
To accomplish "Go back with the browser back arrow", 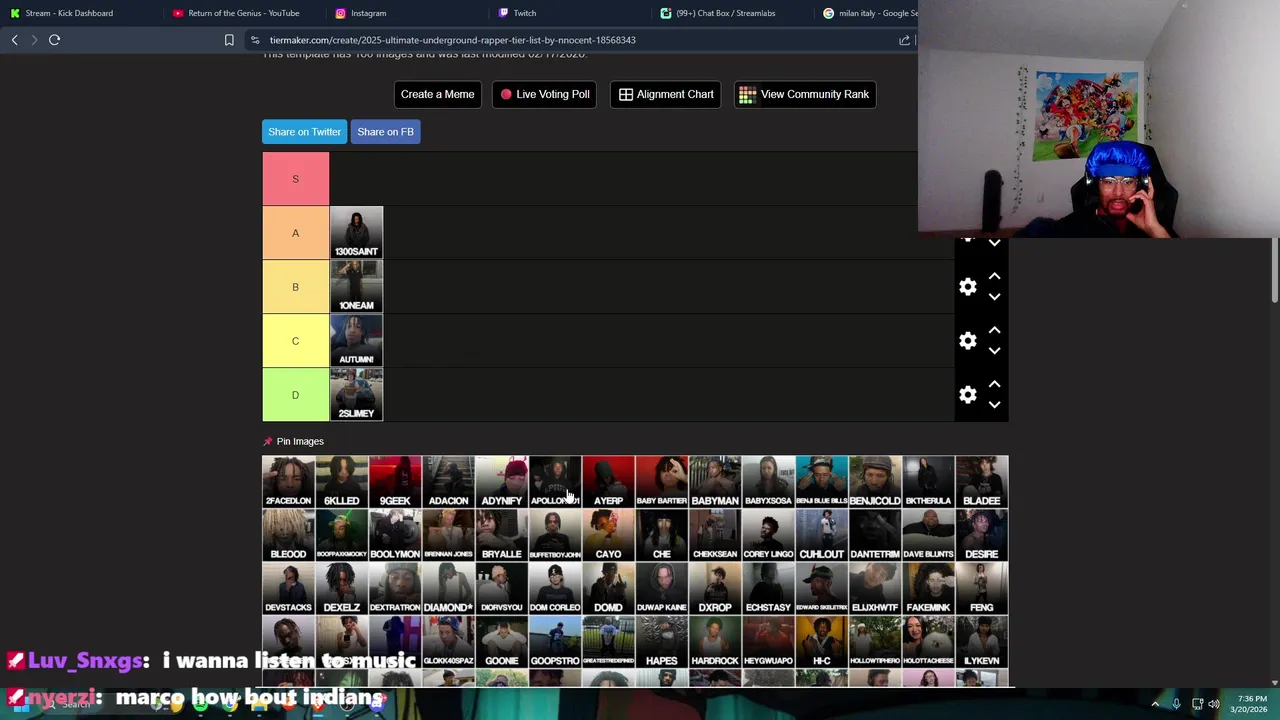I will point(14,40).
